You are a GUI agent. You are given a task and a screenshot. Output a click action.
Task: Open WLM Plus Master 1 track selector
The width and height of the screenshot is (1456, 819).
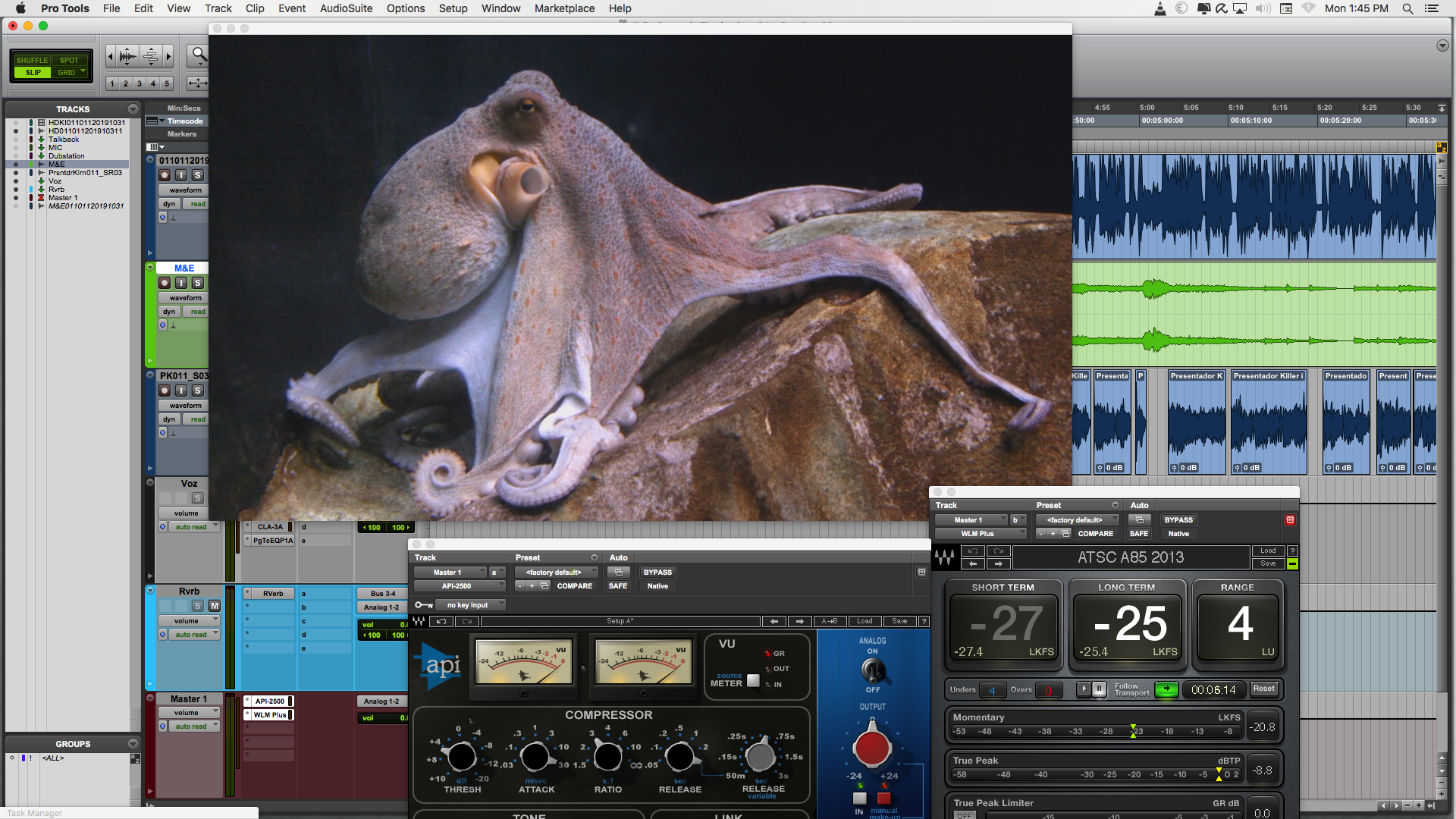pos(971,520)
